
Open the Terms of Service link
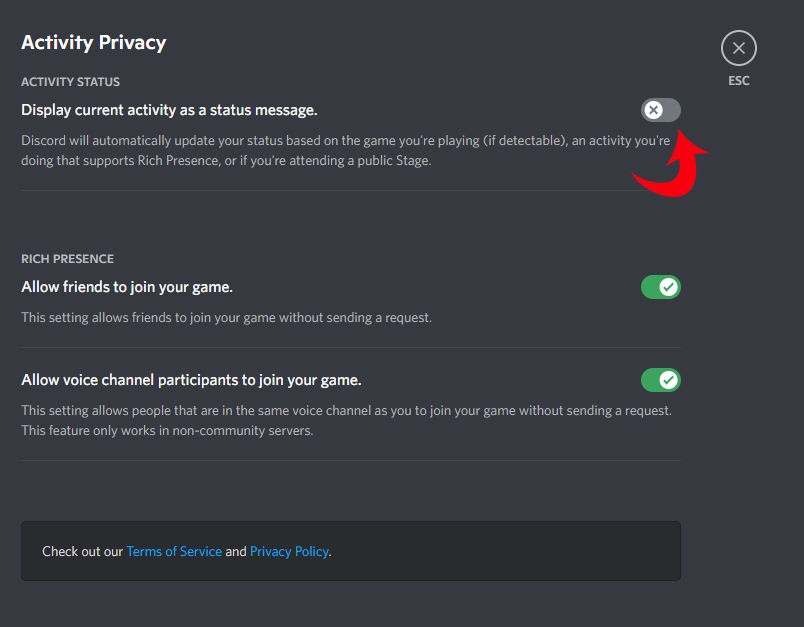[174, 551]
